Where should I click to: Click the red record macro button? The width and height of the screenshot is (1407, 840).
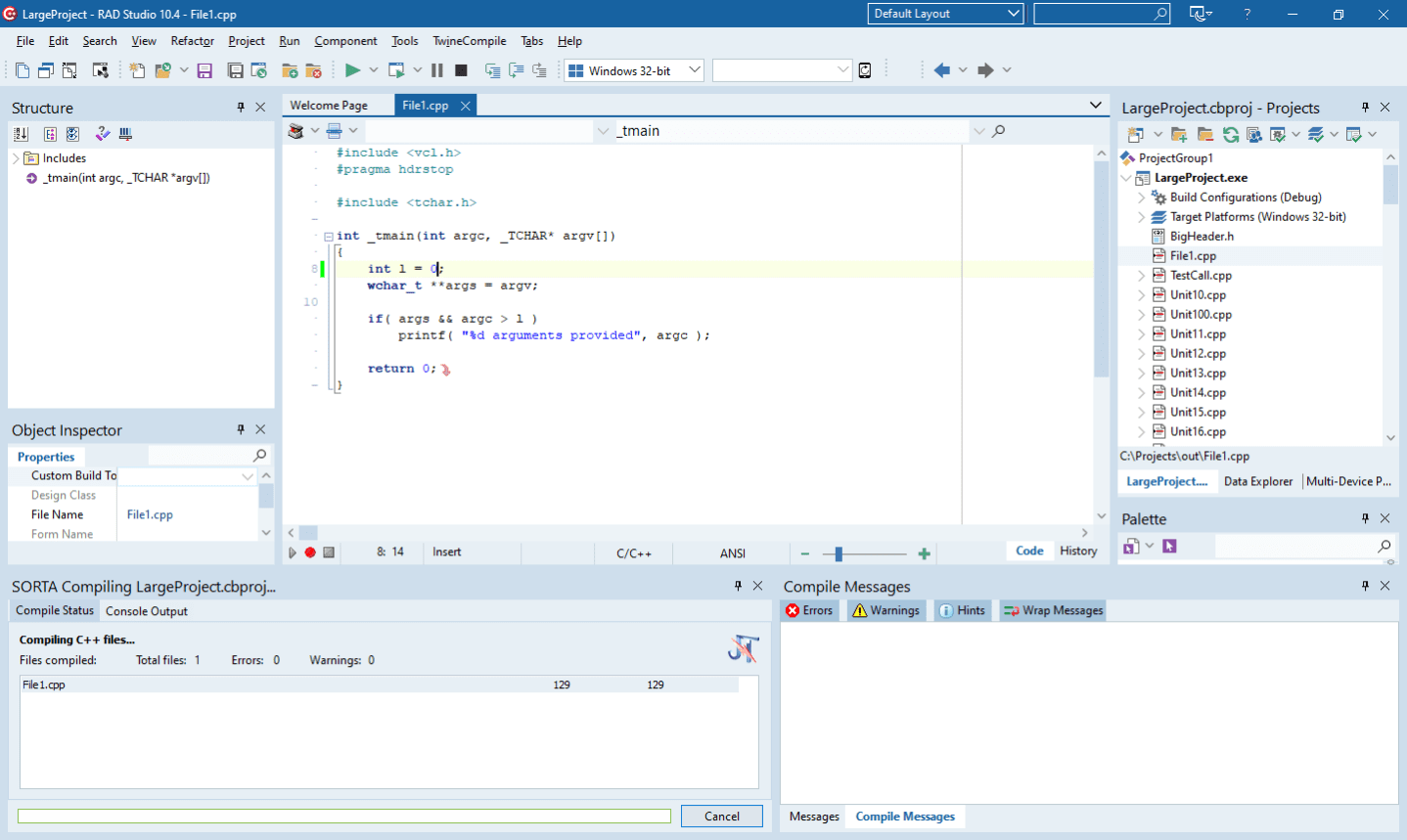[x=310, y=553]
